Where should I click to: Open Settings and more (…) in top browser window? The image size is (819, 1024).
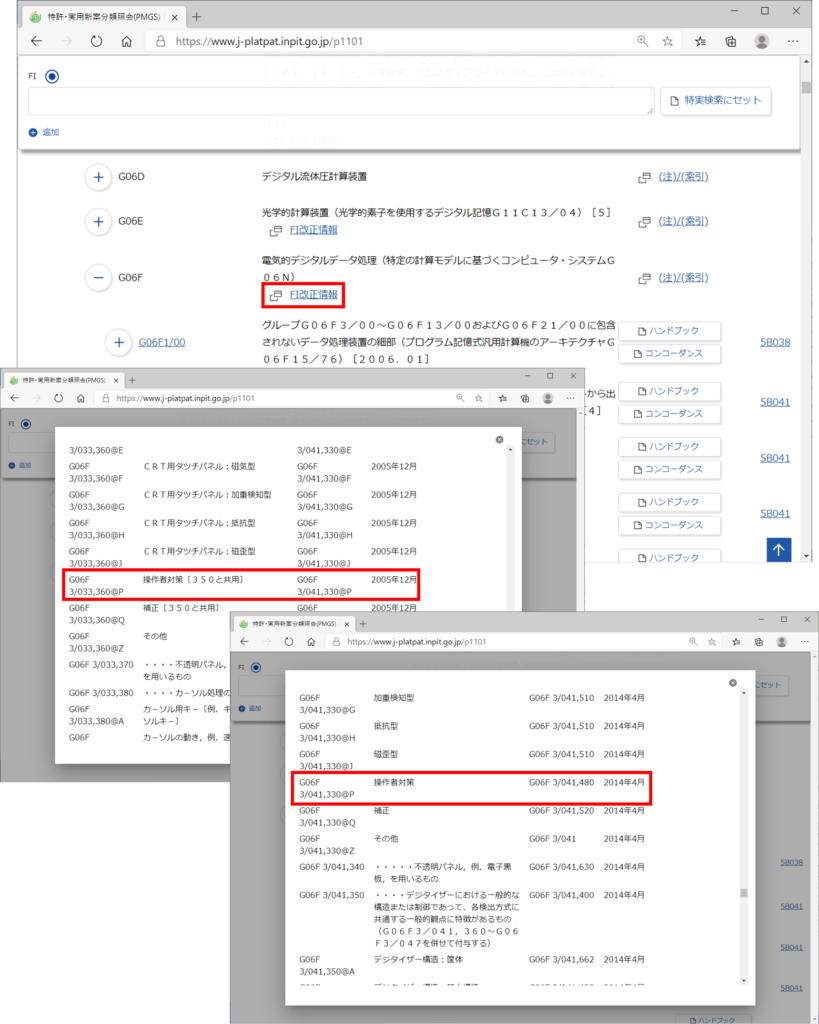tap(793, 41)
